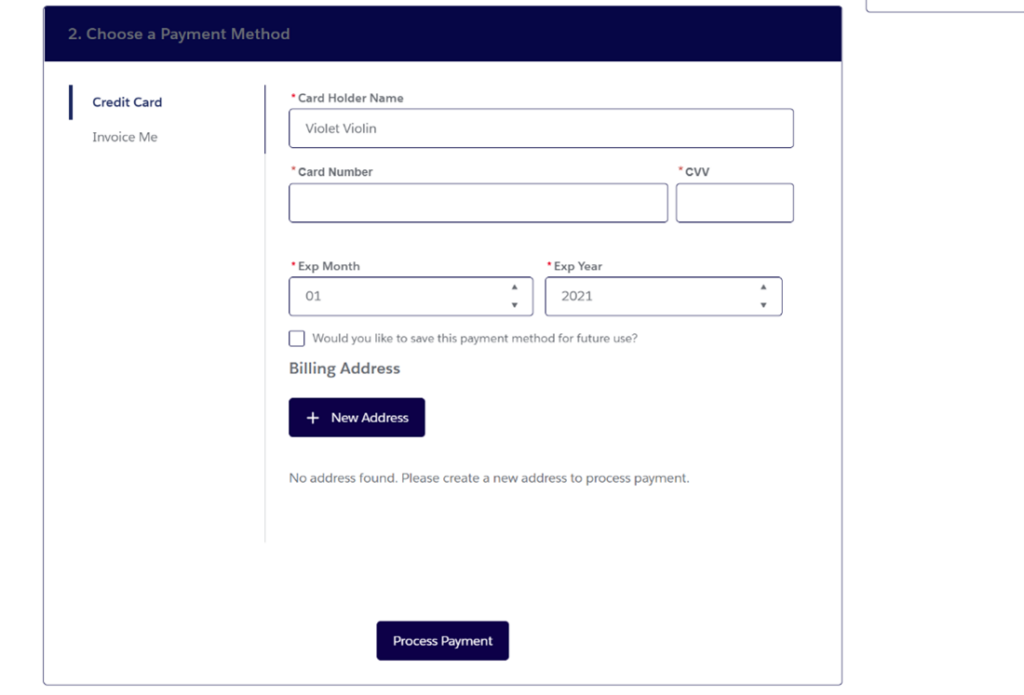
Task: Click the Exp Year up arrow
Action: tap(763, 287)
